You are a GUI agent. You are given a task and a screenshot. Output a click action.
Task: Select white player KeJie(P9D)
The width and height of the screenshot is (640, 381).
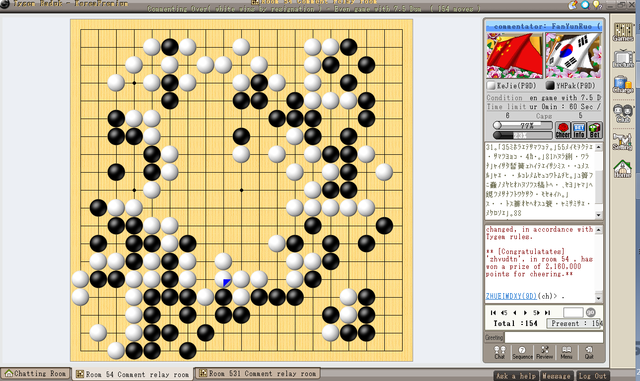(511, 86)
